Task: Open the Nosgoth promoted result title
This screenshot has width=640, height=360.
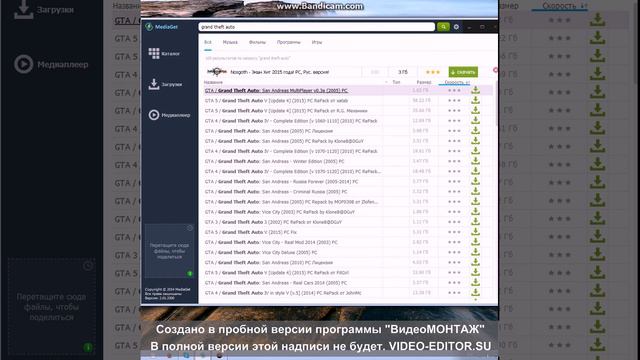Action: (280, 72)
